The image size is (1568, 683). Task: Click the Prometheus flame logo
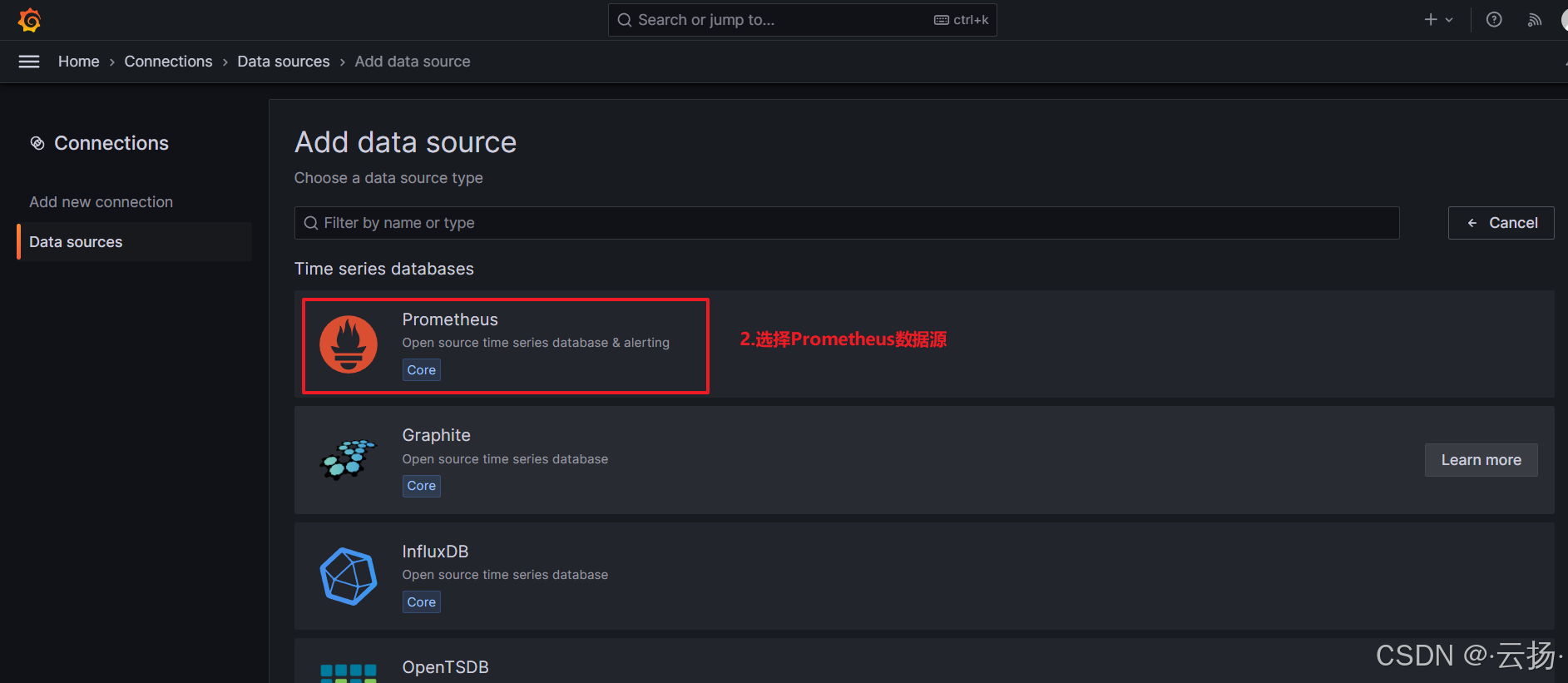[x=349, y=344]
